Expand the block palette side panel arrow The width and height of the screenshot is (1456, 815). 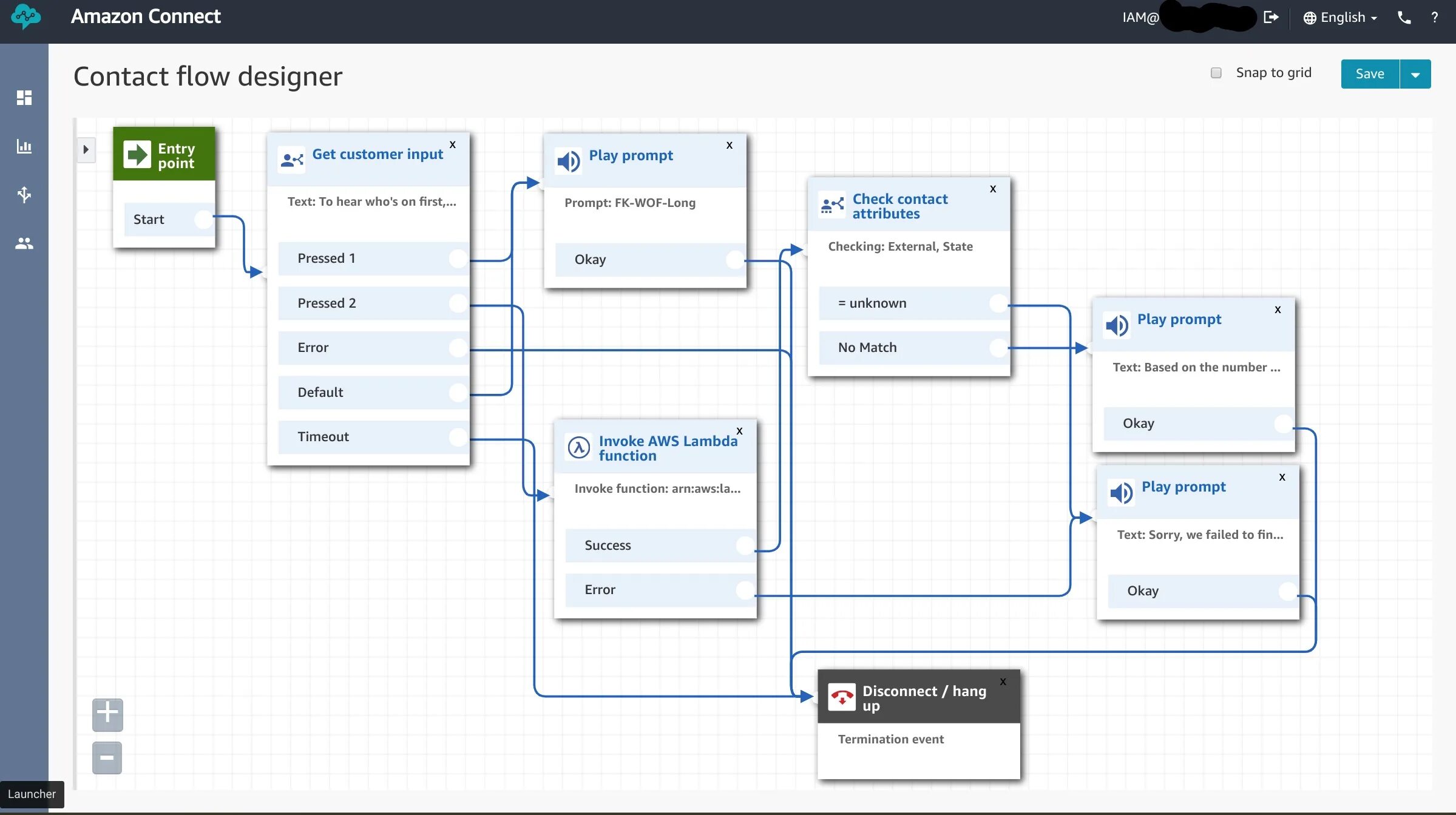[x=86, y=149]
